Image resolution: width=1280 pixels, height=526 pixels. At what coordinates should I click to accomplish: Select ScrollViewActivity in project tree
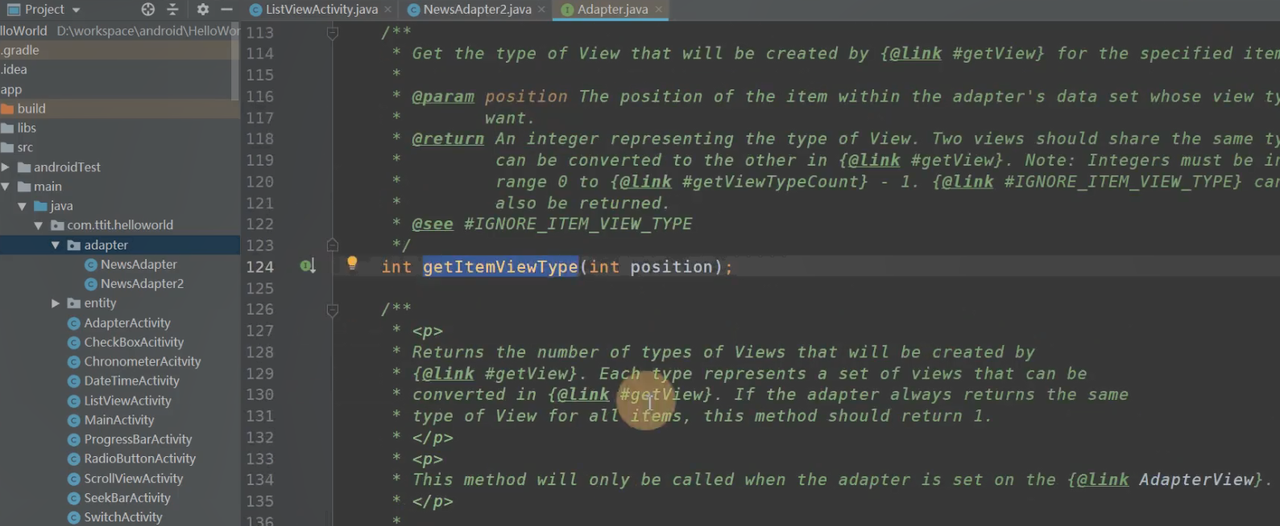pyautogui.click(x=134, y=479)
